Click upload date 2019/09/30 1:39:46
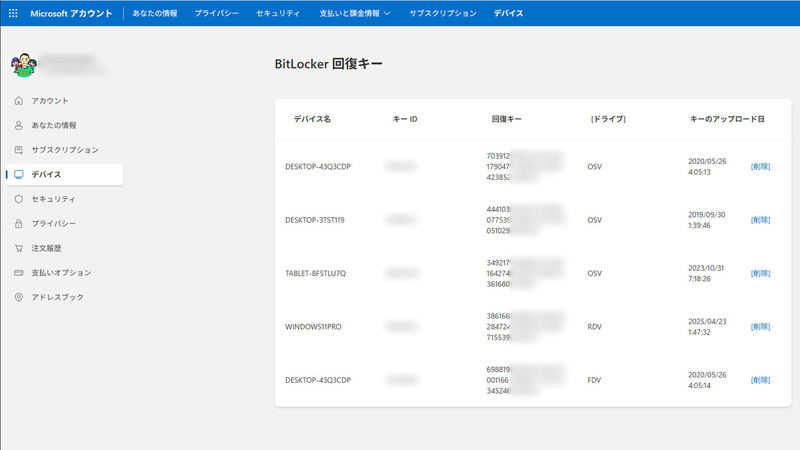 706,220
